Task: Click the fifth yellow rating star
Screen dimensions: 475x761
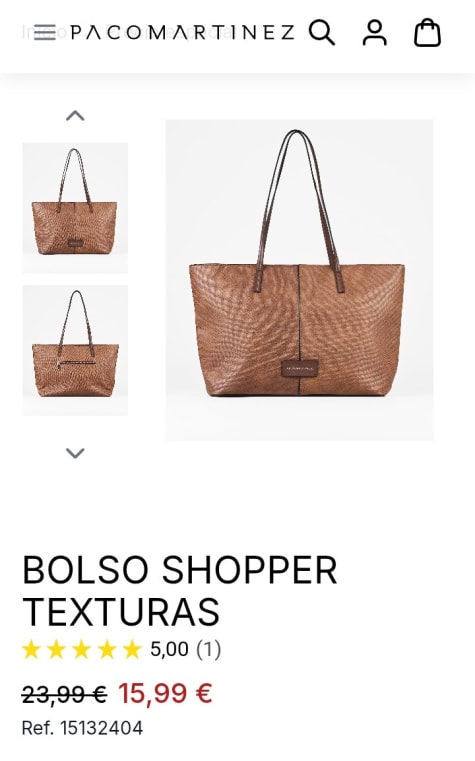Action: pos(131,649)
